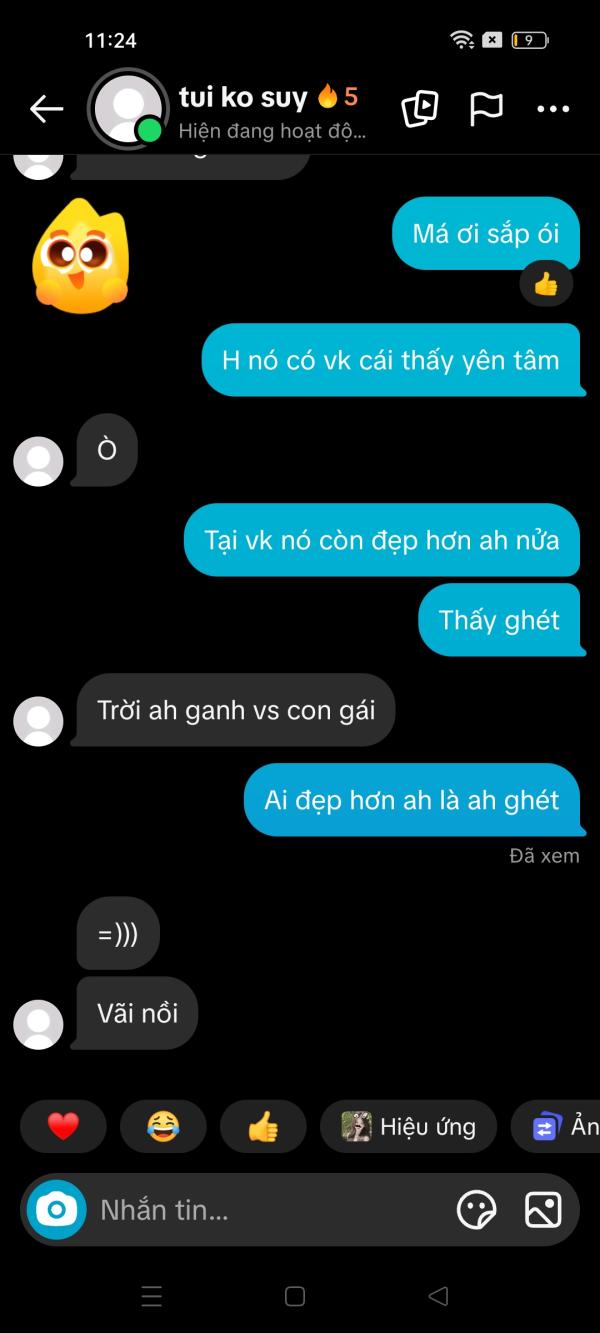Tap the partially visible Ản chip
This screenshot has height=1333, width=600.
click(556, 1127)
